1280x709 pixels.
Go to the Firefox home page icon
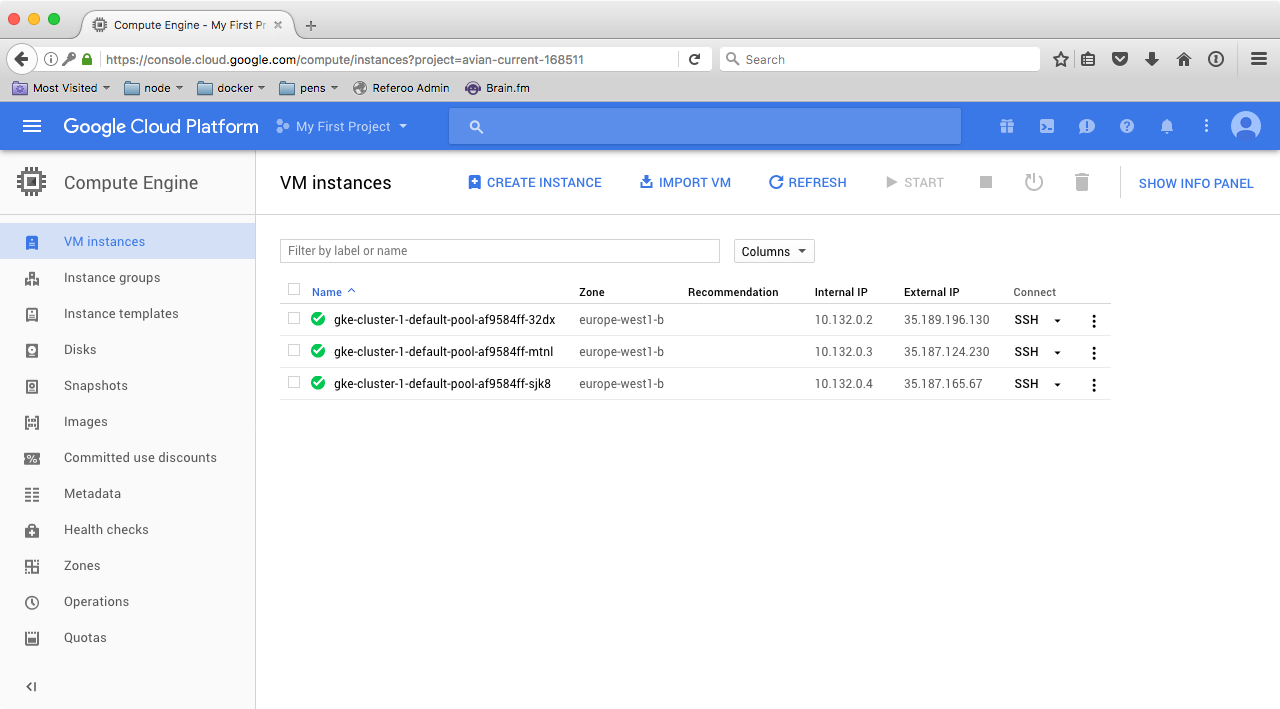[1184, 59]
